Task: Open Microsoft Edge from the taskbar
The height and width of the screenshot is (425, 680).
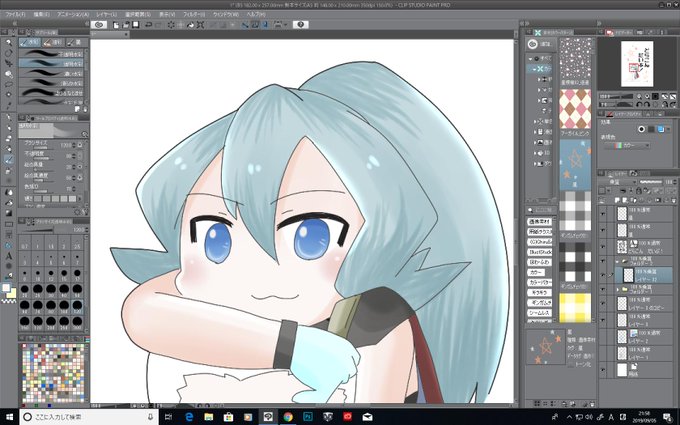Action: tap(189, 417)
